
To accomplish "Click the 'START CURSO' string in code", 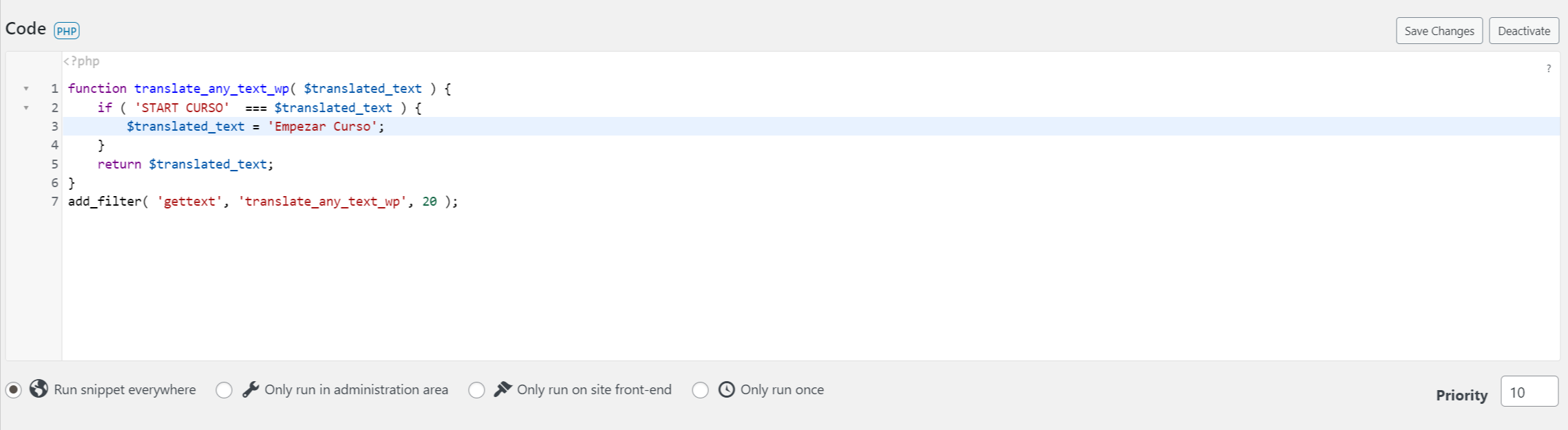I will (x=182, y=108).
